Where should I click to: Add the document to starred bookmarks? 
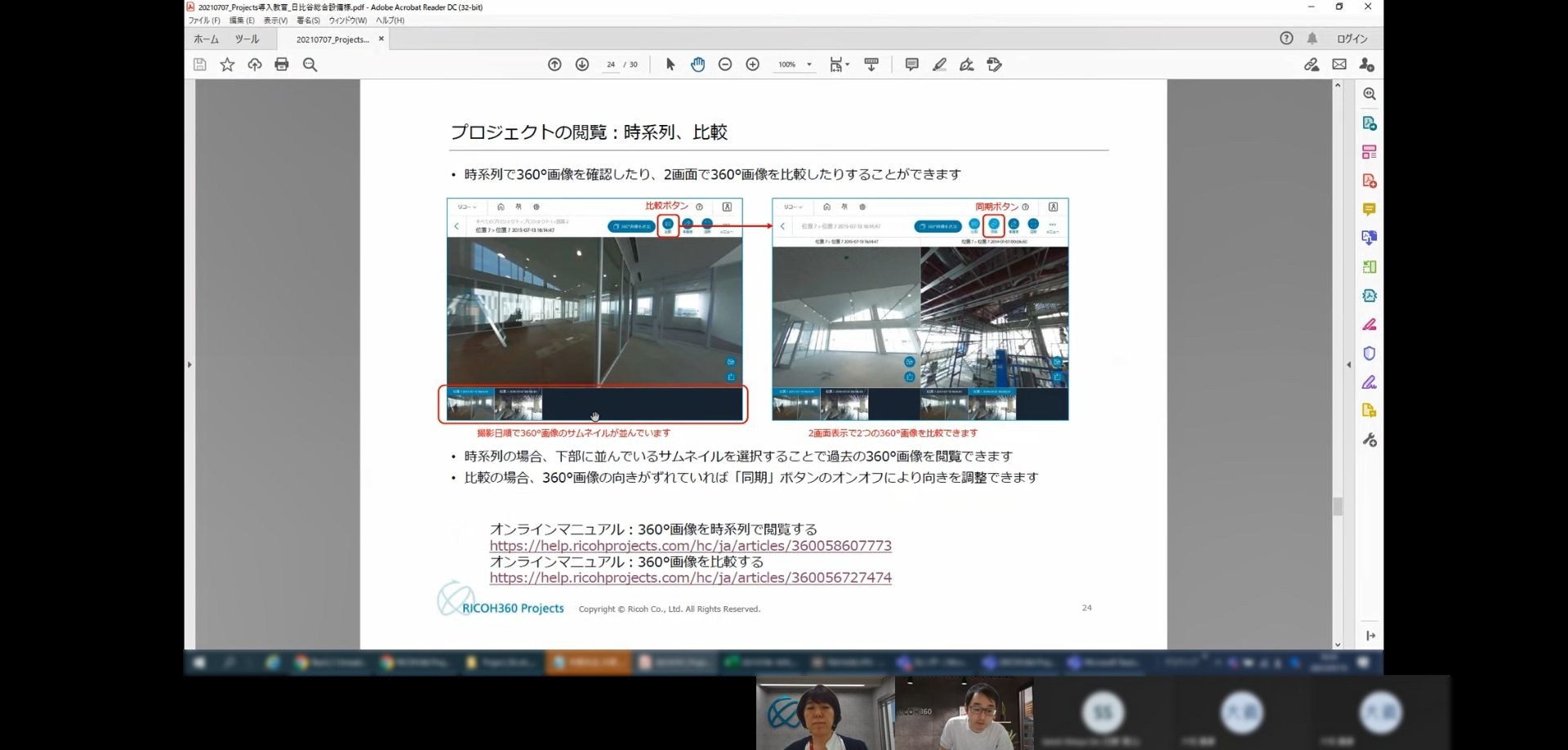227,65
